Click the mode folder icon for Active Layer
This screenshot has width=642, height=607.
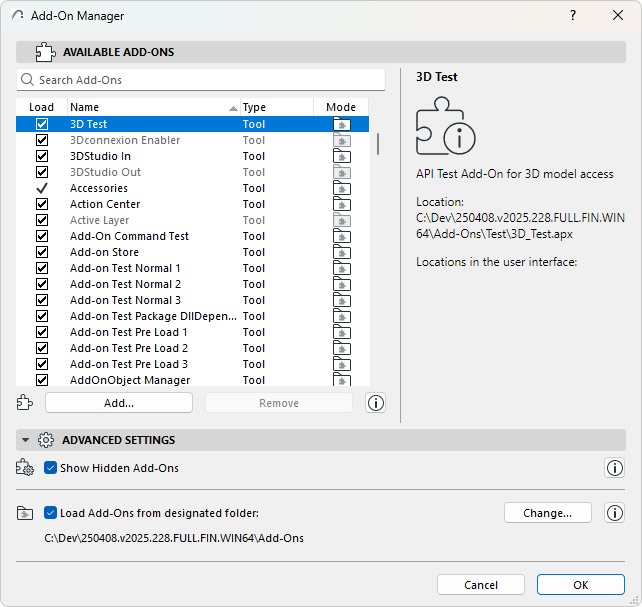(x=342, y=220)
